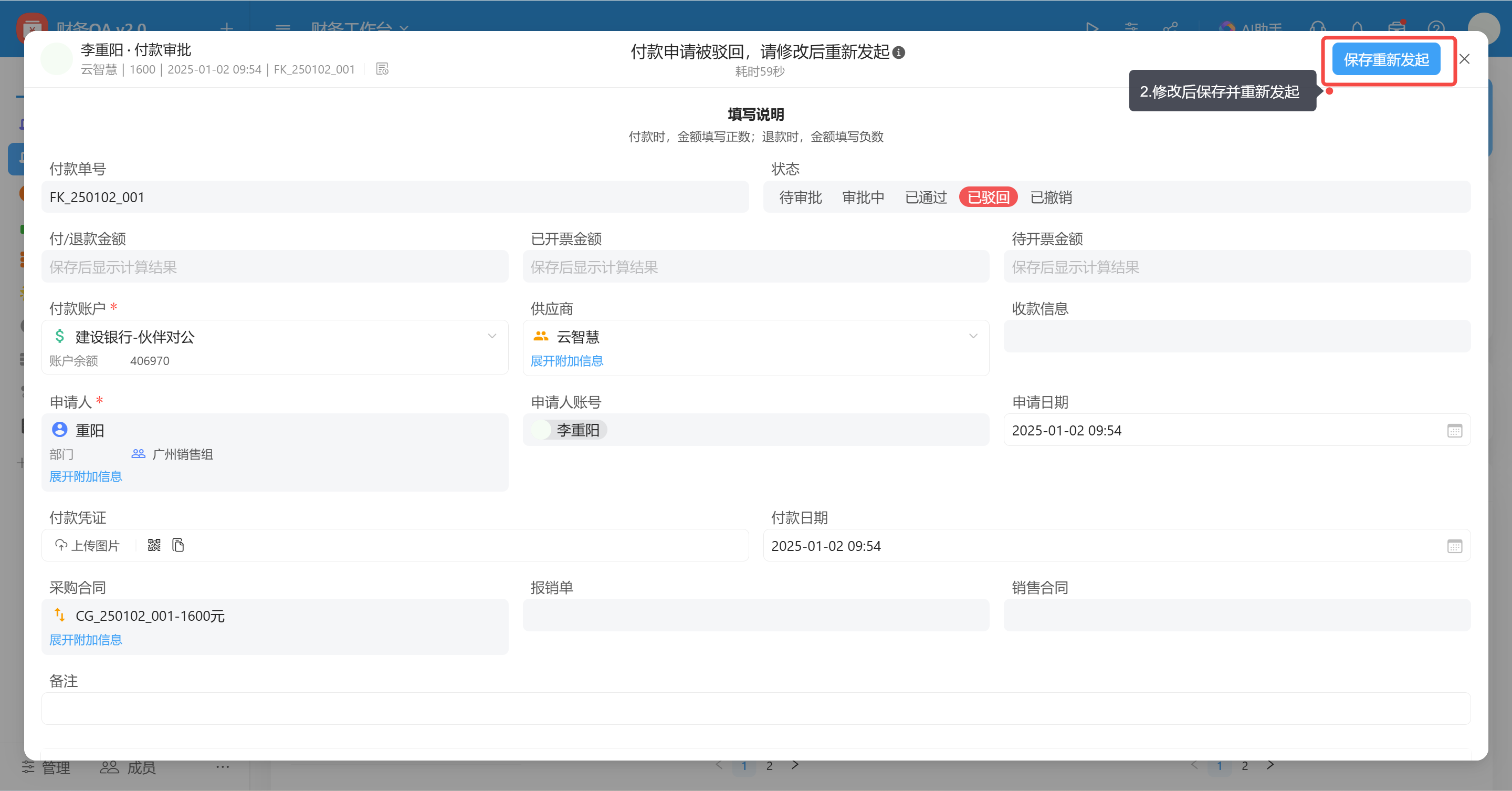Expand 展开附加信息 under applicant 重阳

86,477
